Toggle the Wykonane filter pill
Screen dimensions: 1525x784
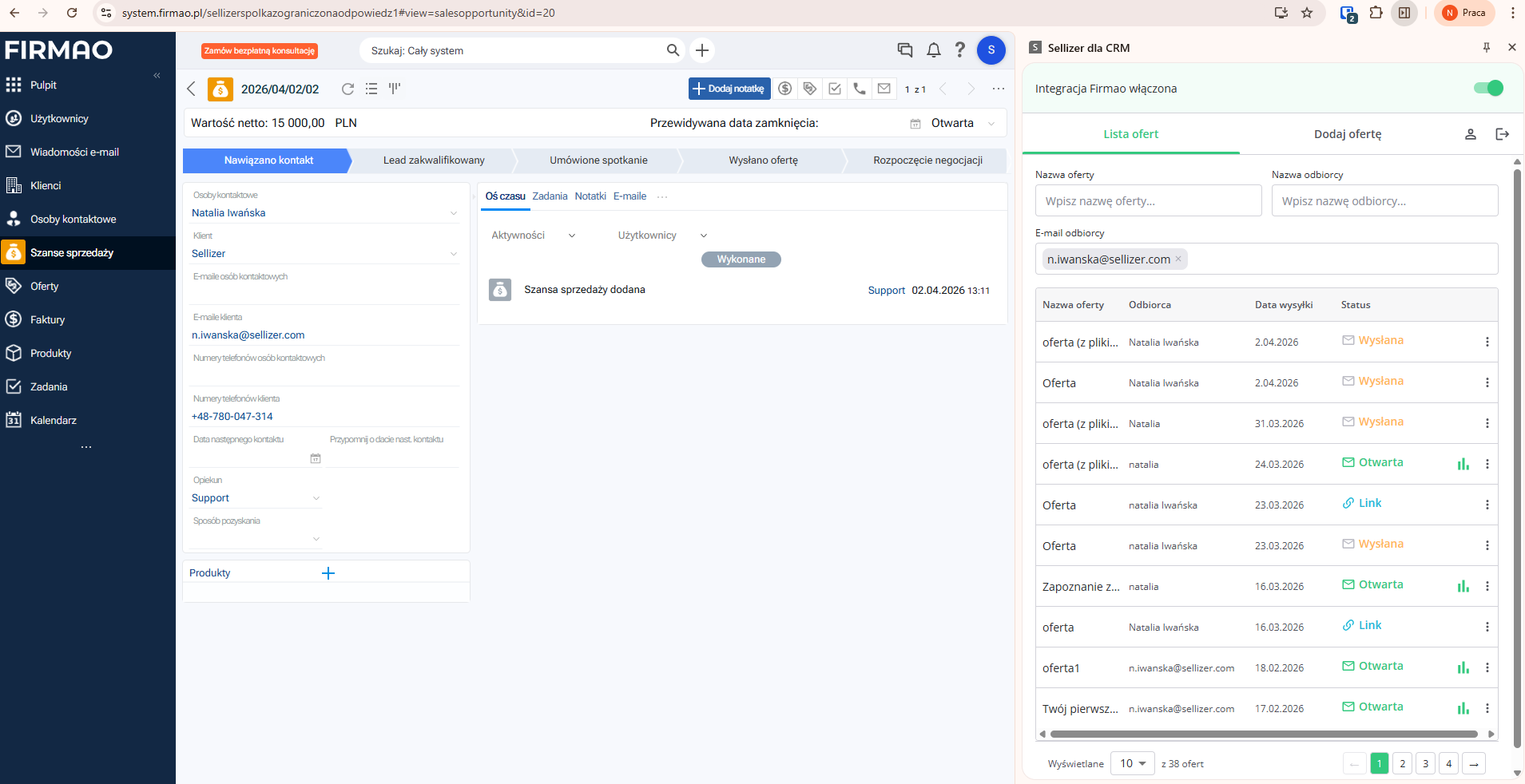tap(741, 259)
